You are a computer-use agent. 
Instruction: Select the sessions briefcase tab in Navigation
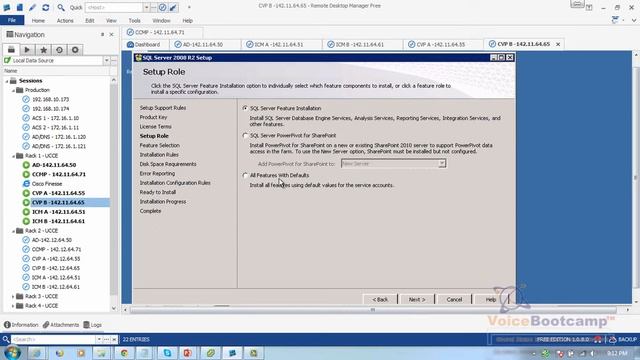(x=11, y=49)
